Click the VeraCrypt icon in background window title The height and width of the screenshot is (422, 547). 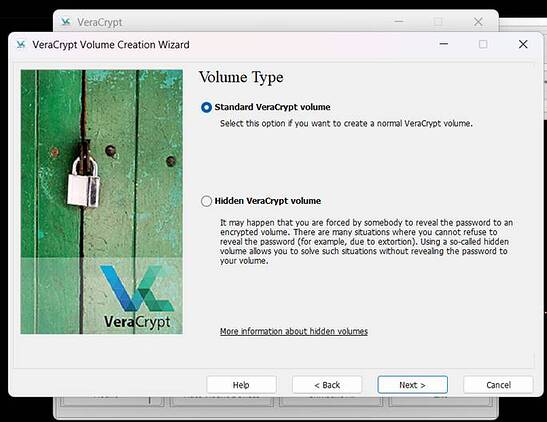click(66, 22)
